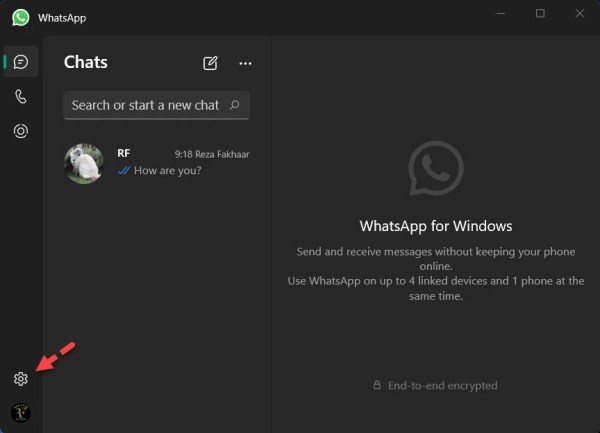Click the 9:18 Reza Fakhaar timestamp text
600x433 pixels.
pyautogui.click(x=212, y=154)
